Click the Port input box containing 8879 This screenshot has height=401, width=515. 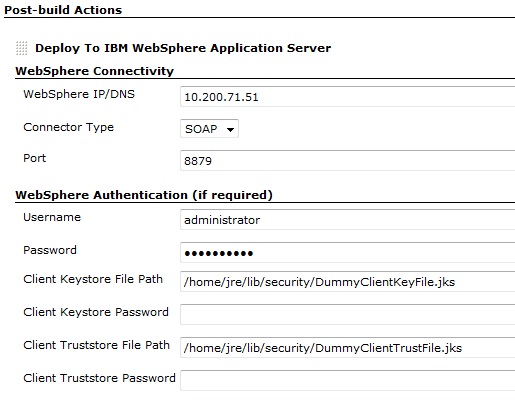tap(348, 161)
